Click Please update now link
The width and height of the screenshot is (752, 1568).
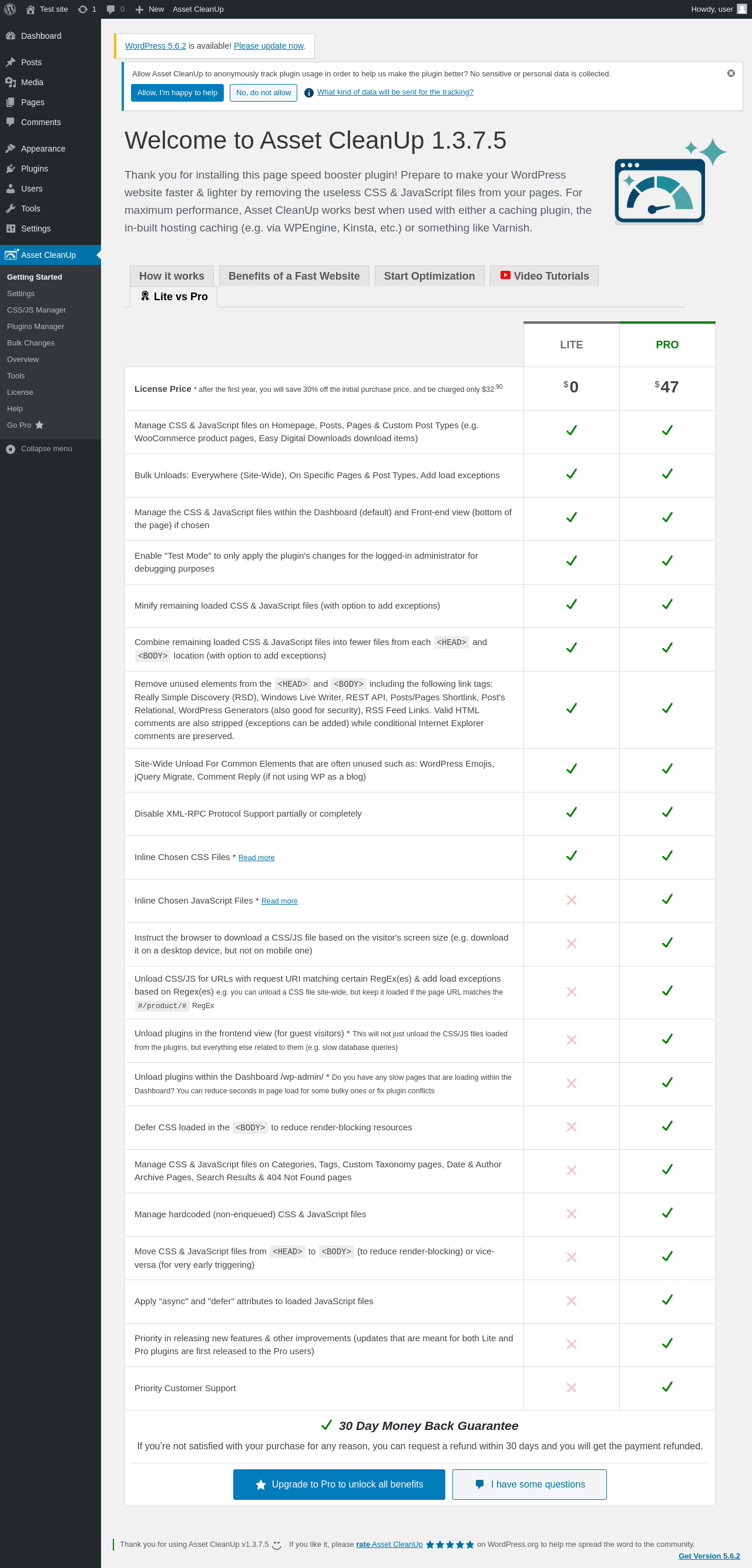[268, 46]
